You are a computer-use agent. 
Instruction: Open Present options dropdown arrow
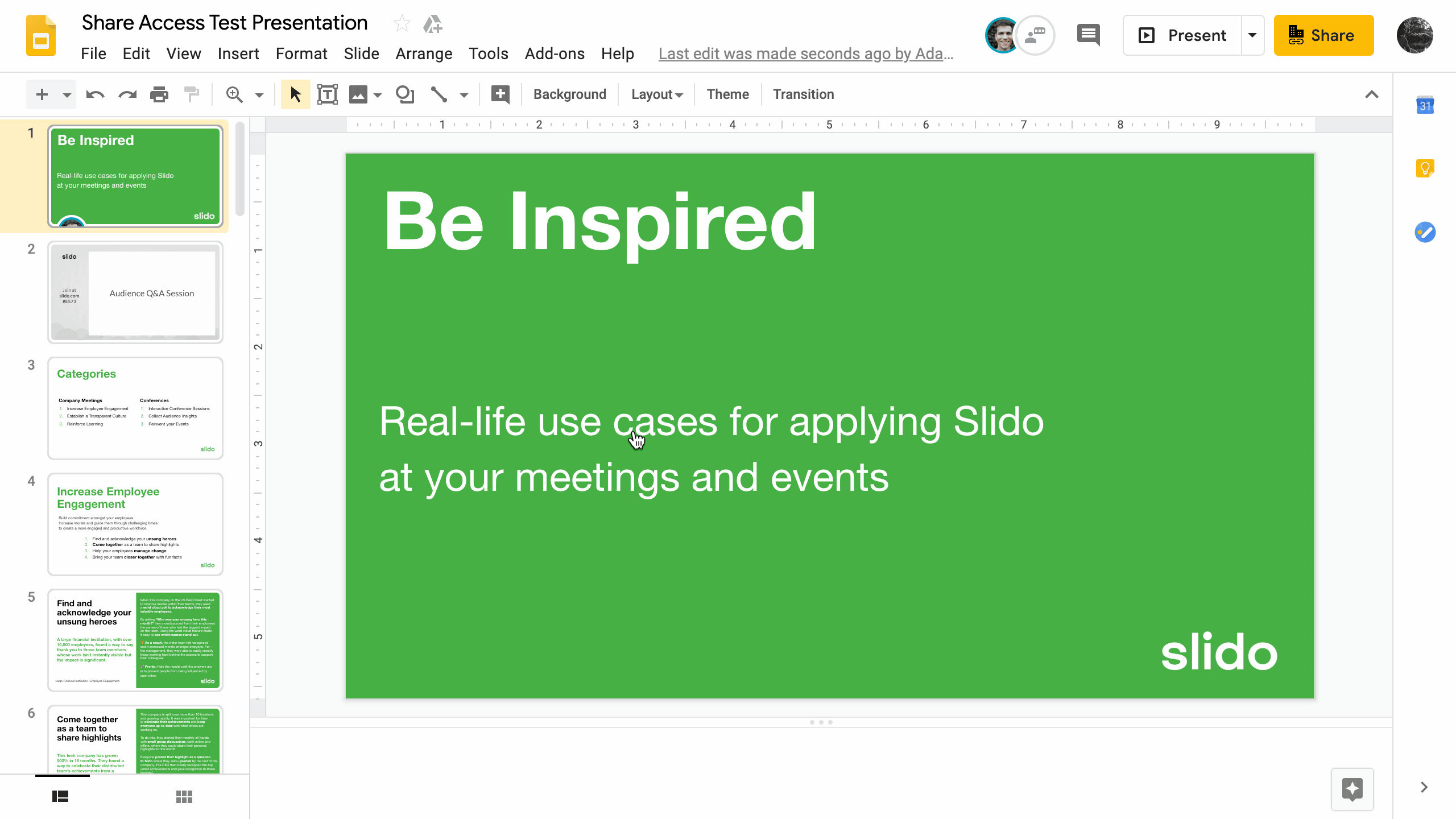(x=1252, y=35)
